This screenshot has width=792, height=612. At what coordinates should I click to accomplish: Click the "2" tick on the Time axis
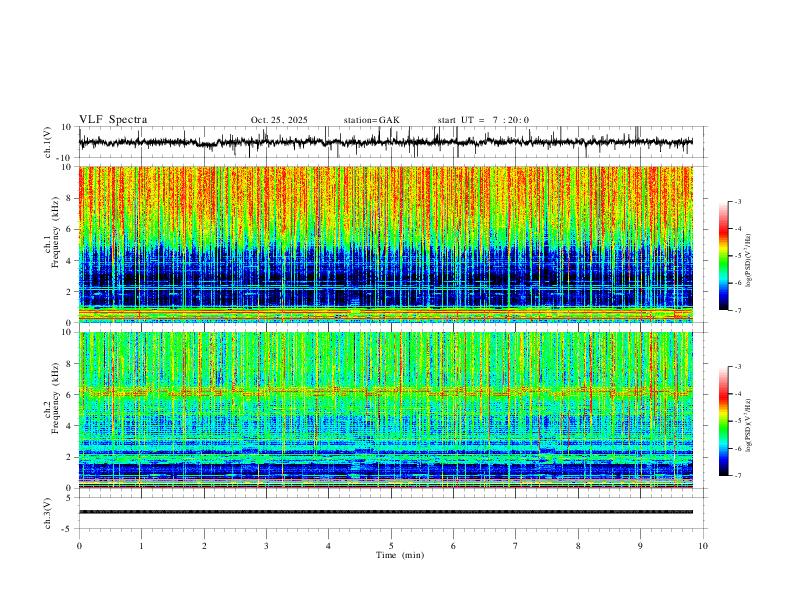point(204,546)
